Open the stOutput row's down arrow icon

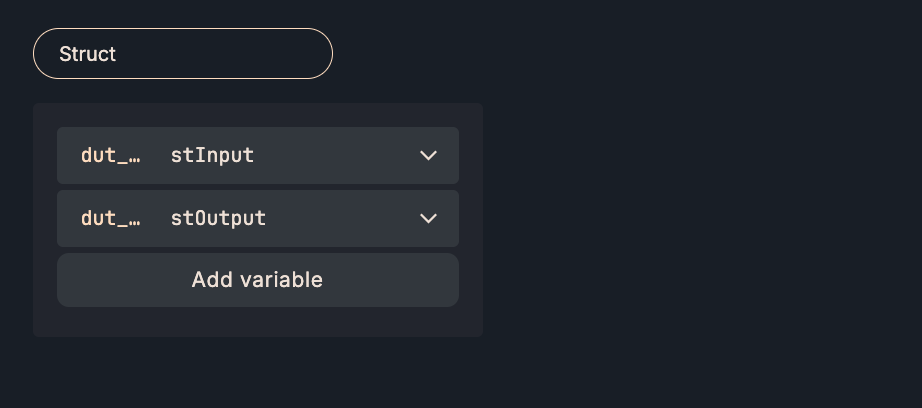tap(429, 219)
